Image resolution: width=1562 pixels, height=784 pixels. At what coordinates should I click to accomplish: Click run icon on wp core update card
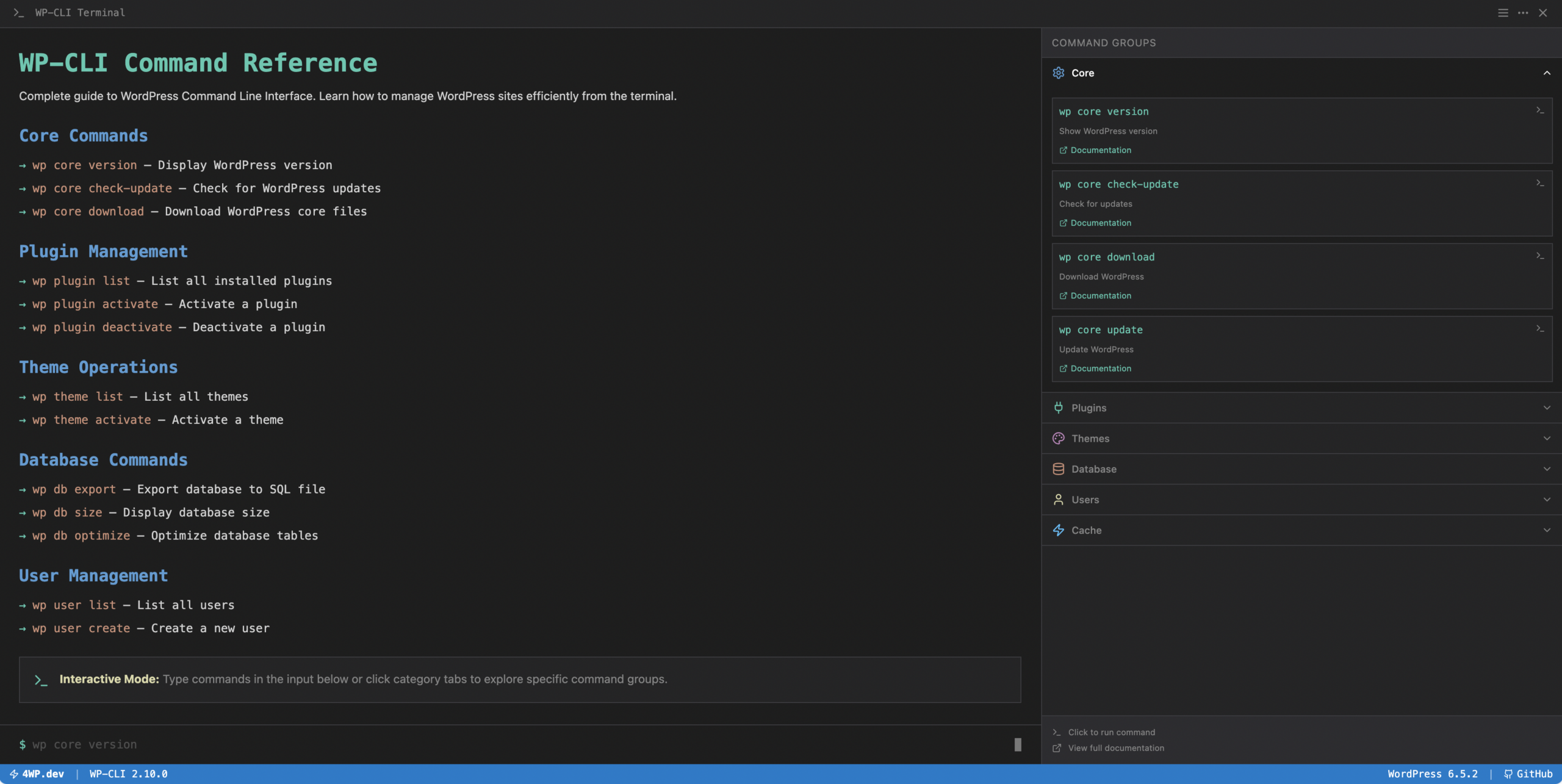[x=1540, y=328]
